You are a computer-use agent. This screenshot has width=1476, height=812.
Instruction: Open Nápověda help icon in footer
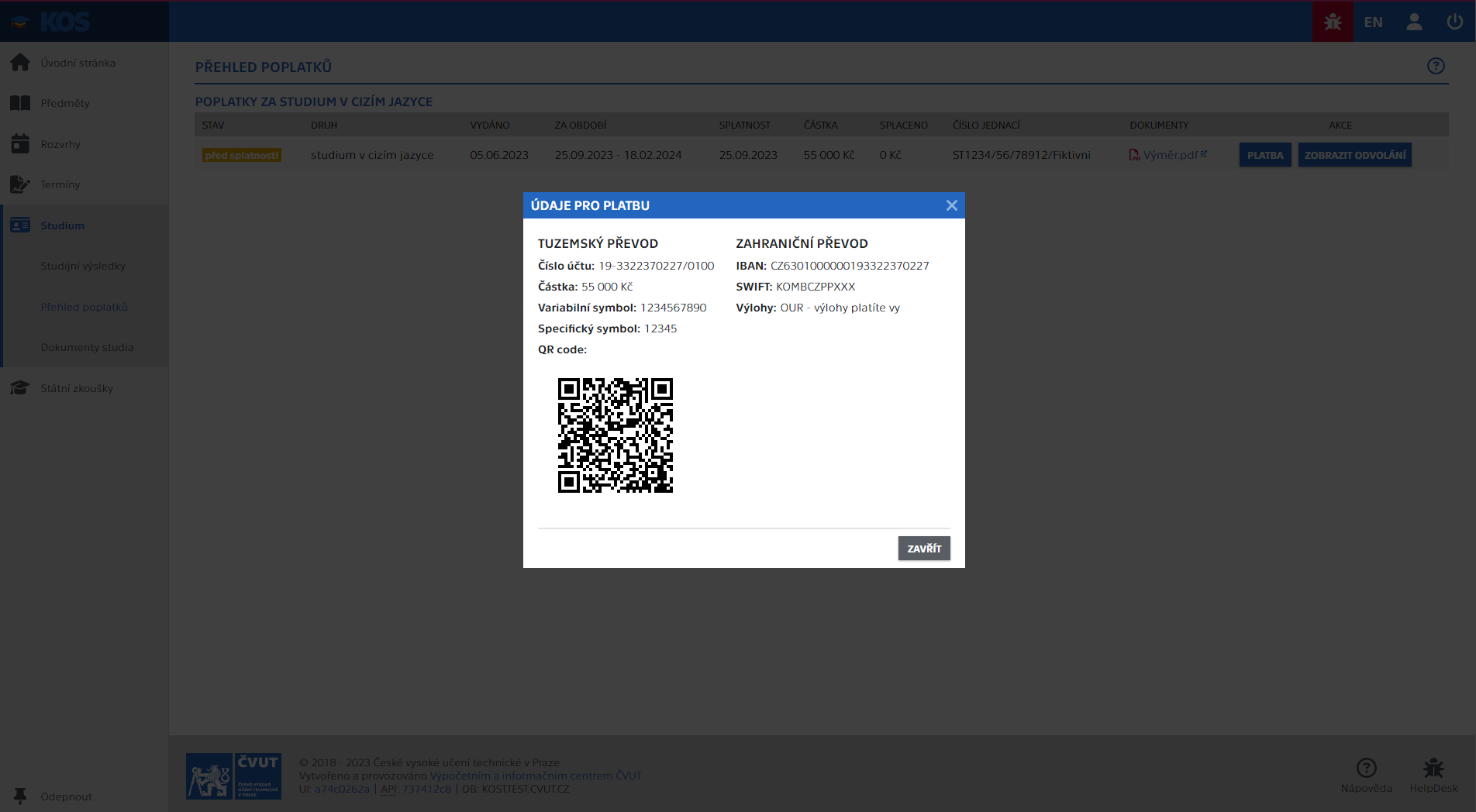(1366, 768)
